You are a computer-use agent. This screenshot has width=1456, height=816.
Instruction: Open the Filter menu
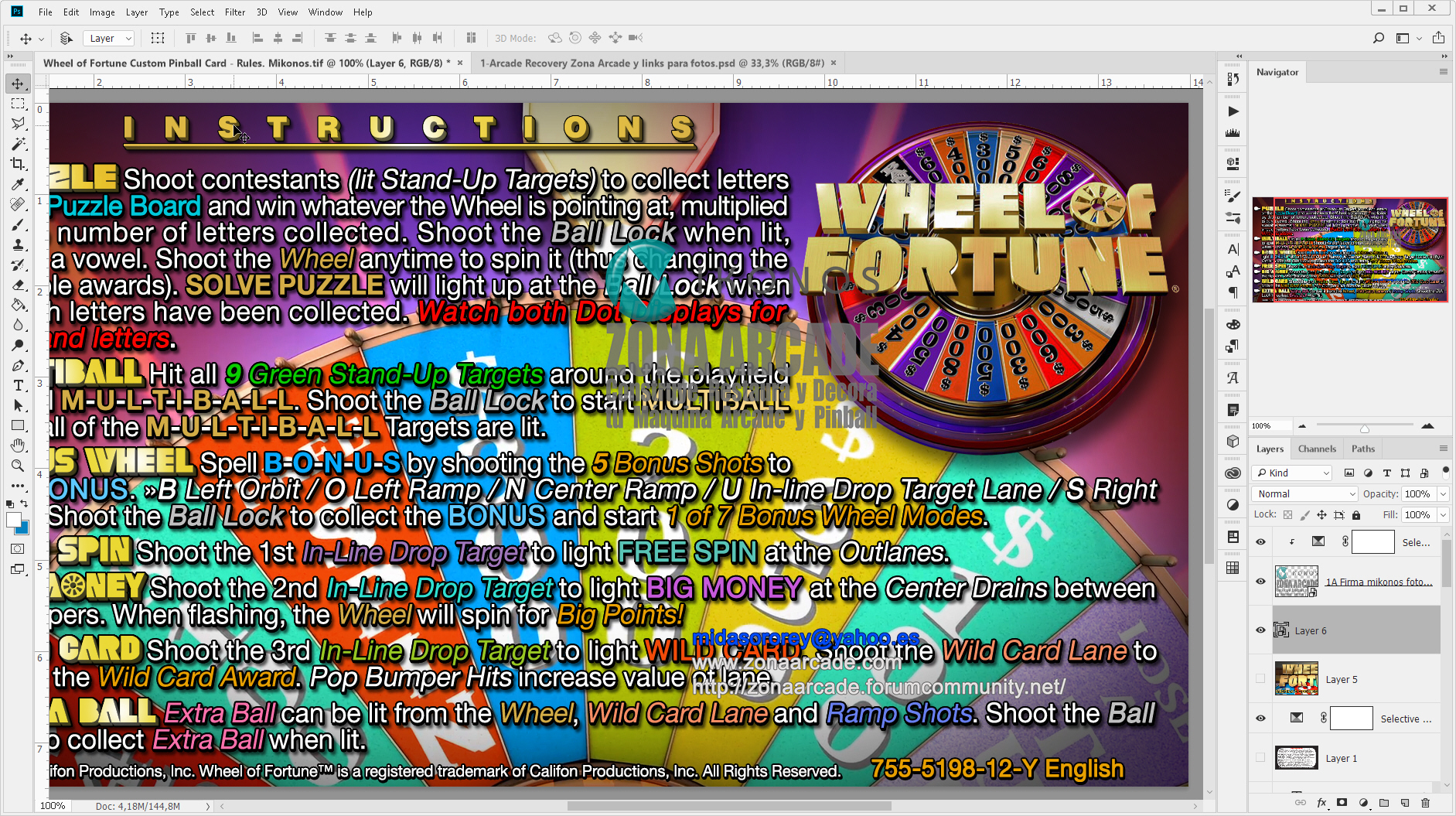tap(234, 12)
